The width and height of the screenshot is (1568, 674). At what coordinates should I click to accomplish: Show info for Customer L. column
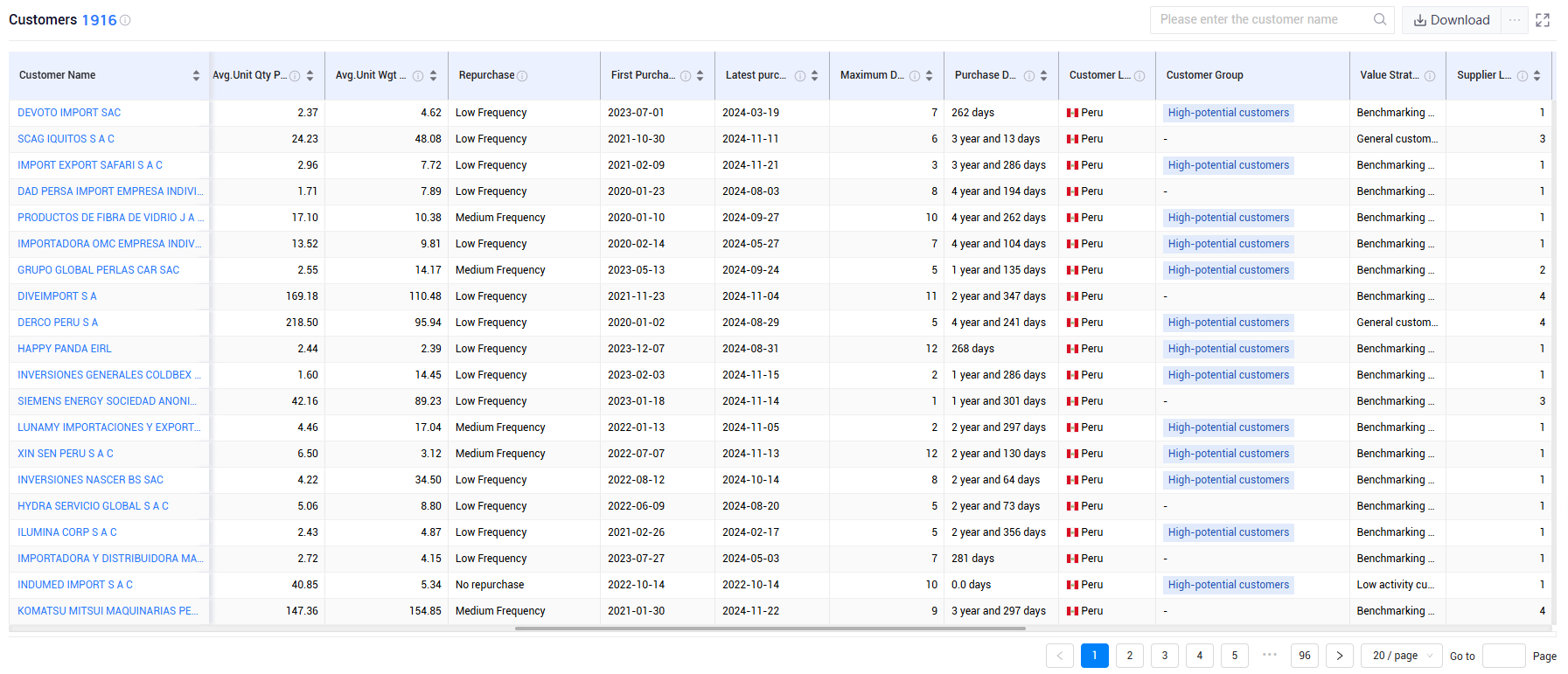(x=1139, y=76)
